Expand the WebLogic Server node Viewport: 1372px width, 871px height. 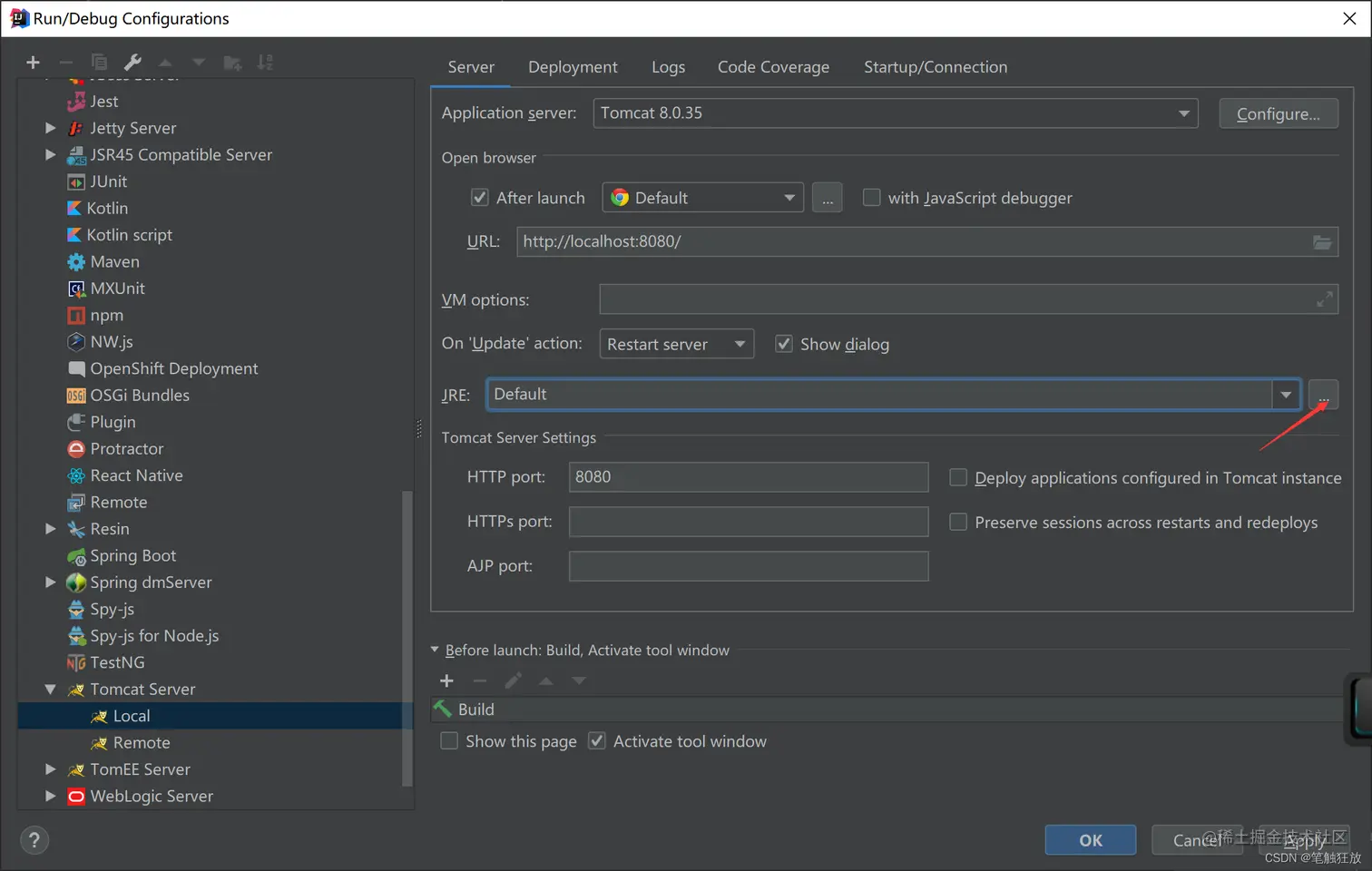(51, 796)
